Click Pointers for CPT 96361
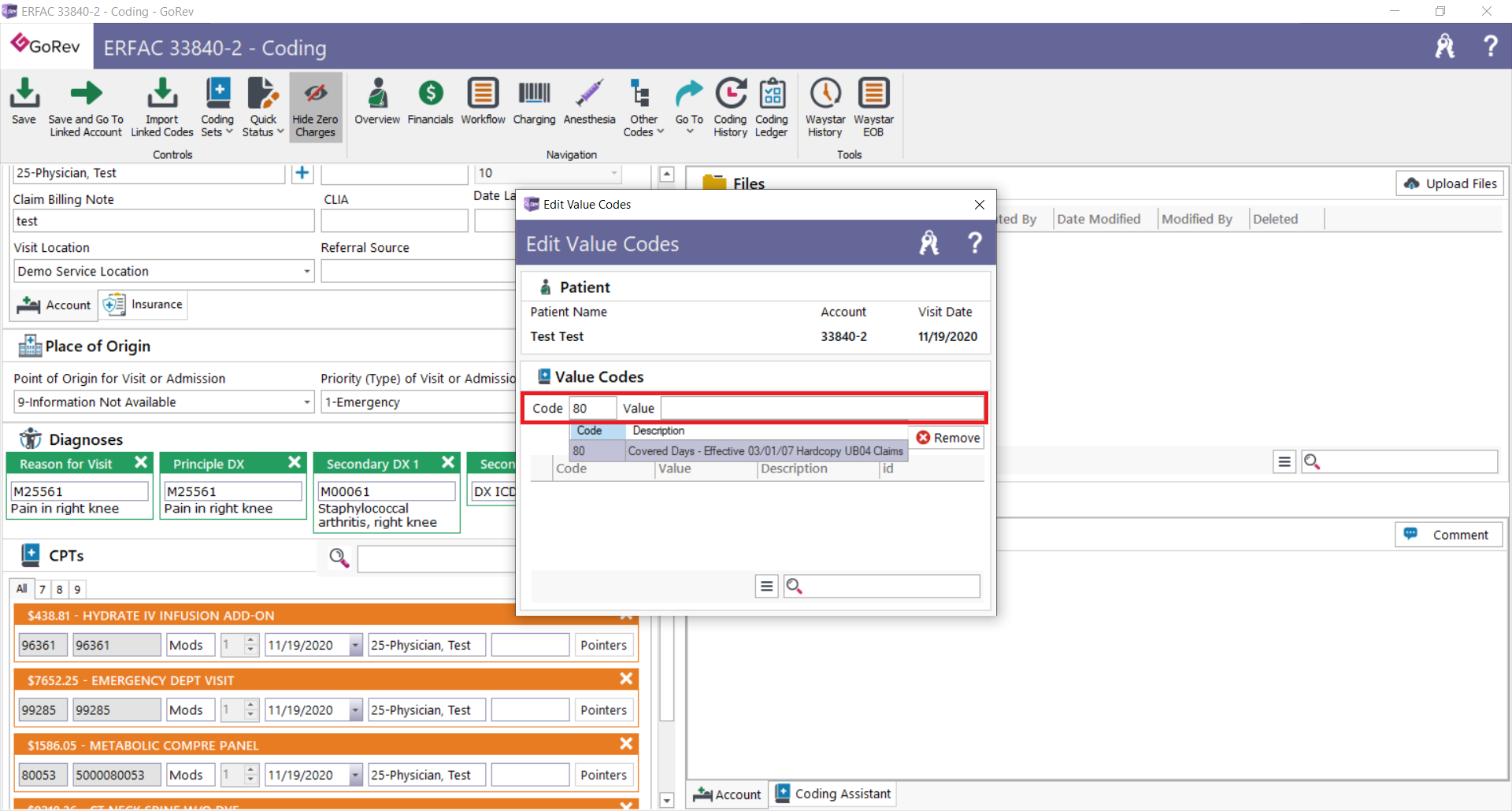The height and width of the screenshot is (811, 1512). pos(604,645)
